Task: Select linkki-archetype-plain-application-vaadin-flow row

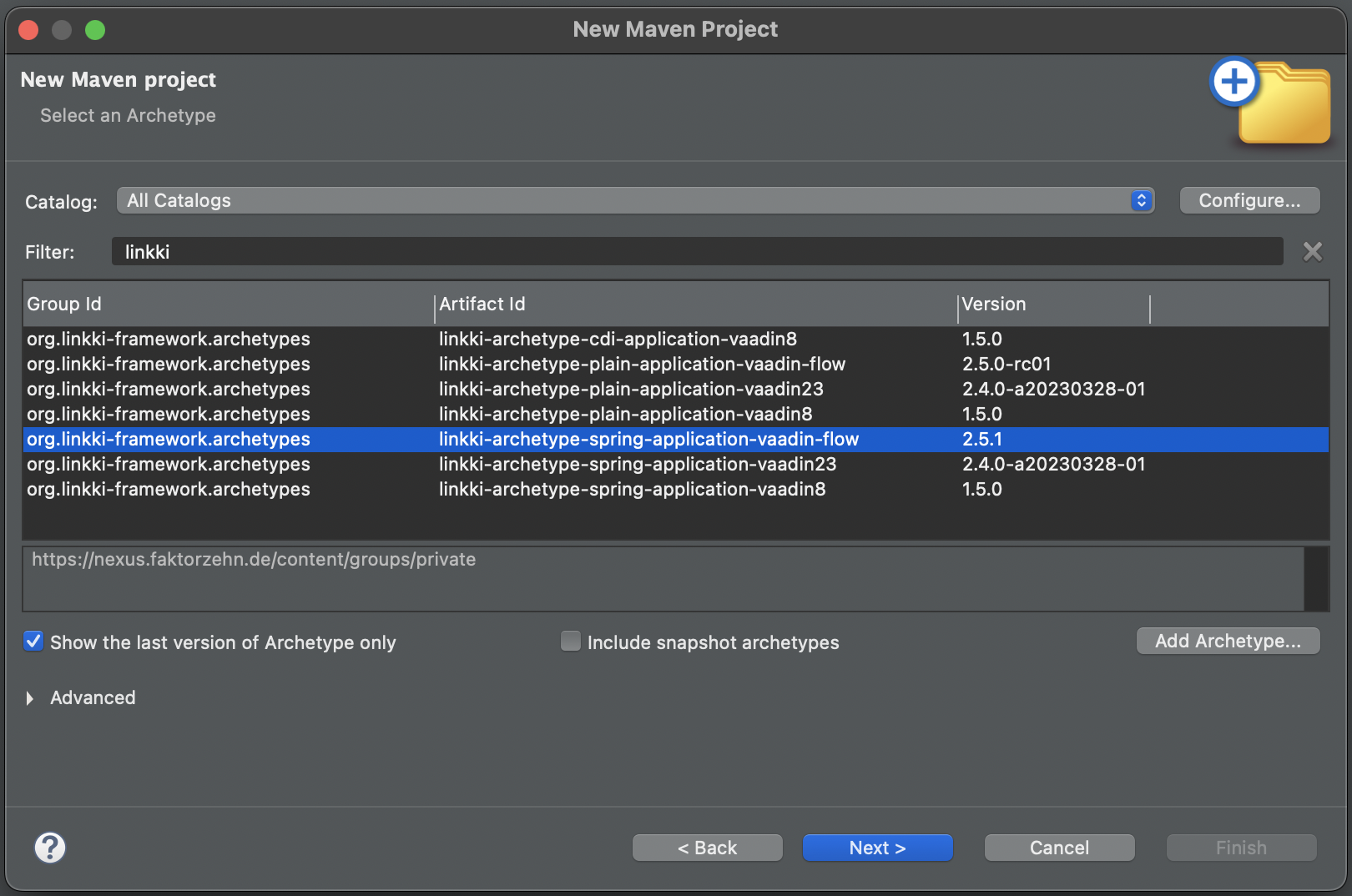Action: tap(675, 364)
